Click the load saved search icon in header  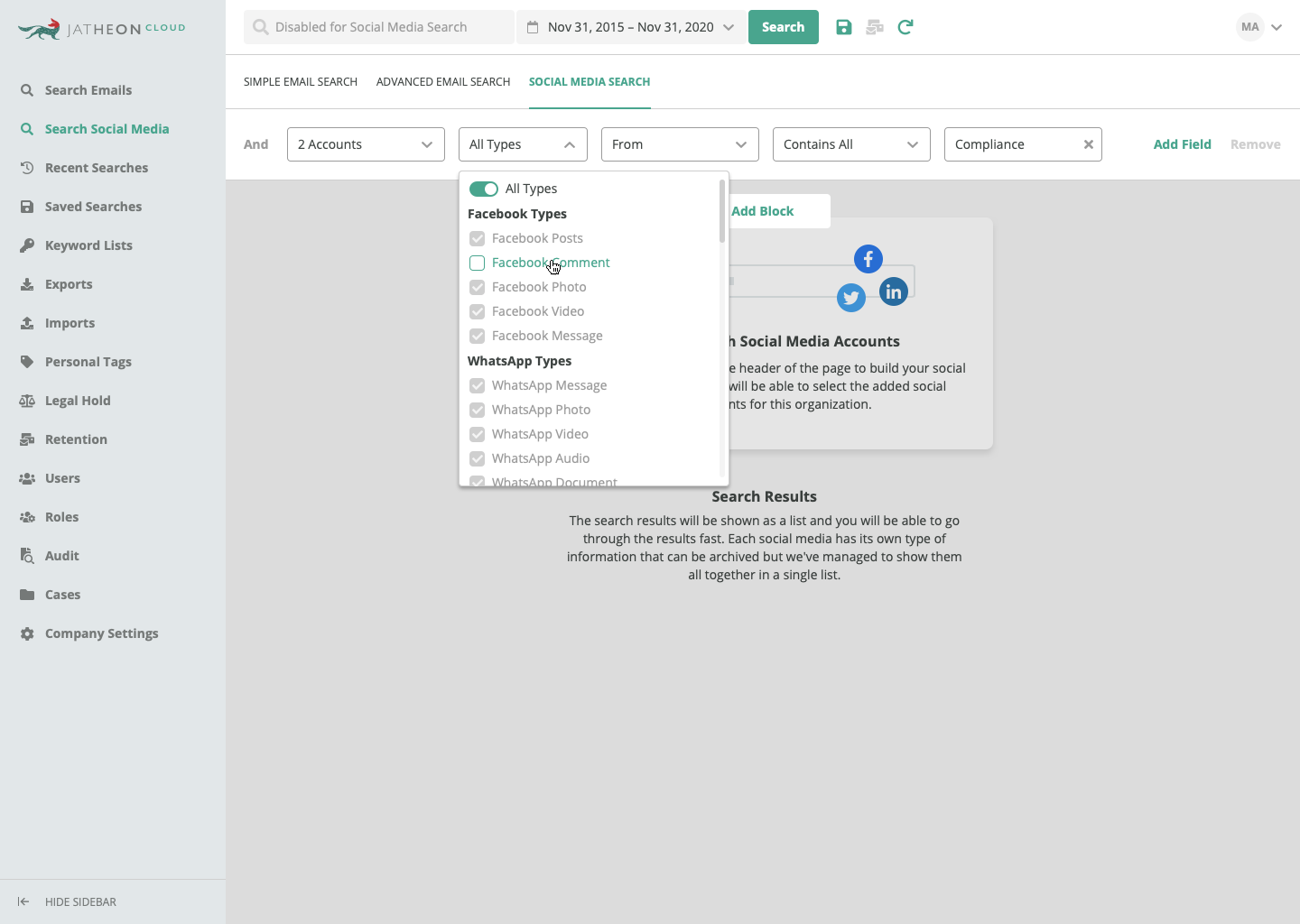875,27
